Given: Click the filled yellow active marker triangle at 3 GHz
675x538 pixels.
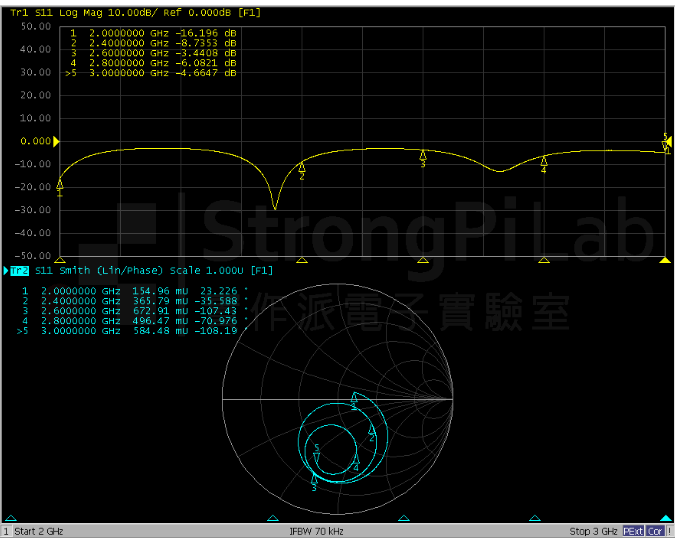Looking at the screenshot, I should [x=665, y=260].
